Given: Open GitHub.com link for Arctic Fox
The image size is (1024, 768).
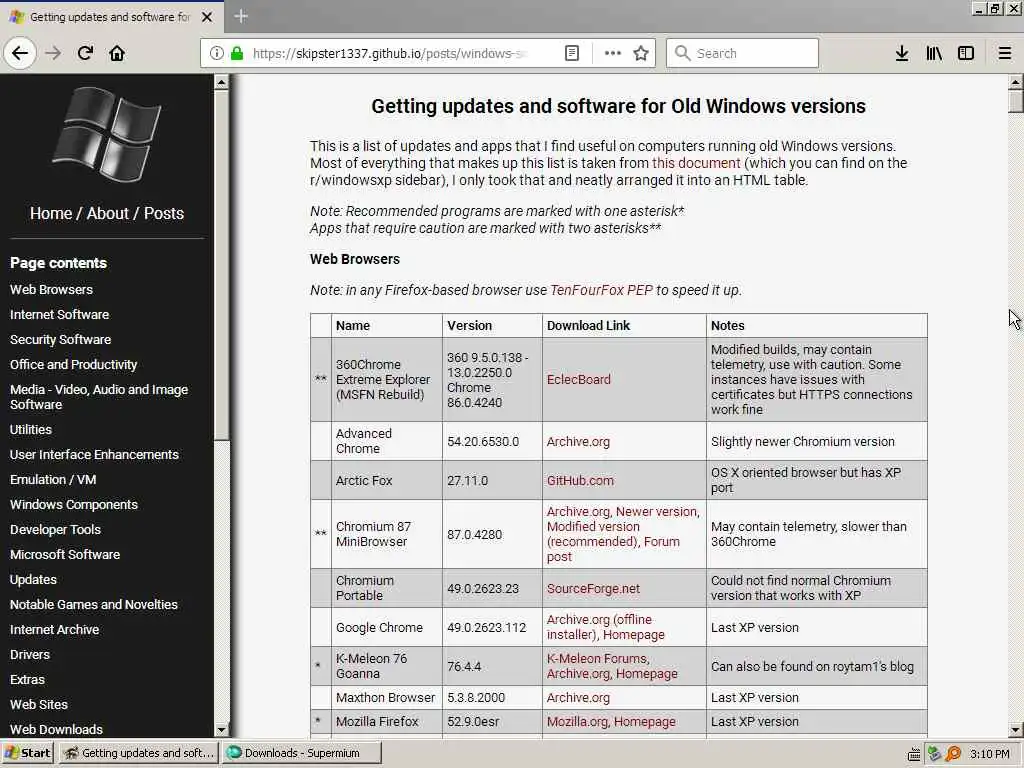Looking at the screenshot, I should [x=580, y=481].
